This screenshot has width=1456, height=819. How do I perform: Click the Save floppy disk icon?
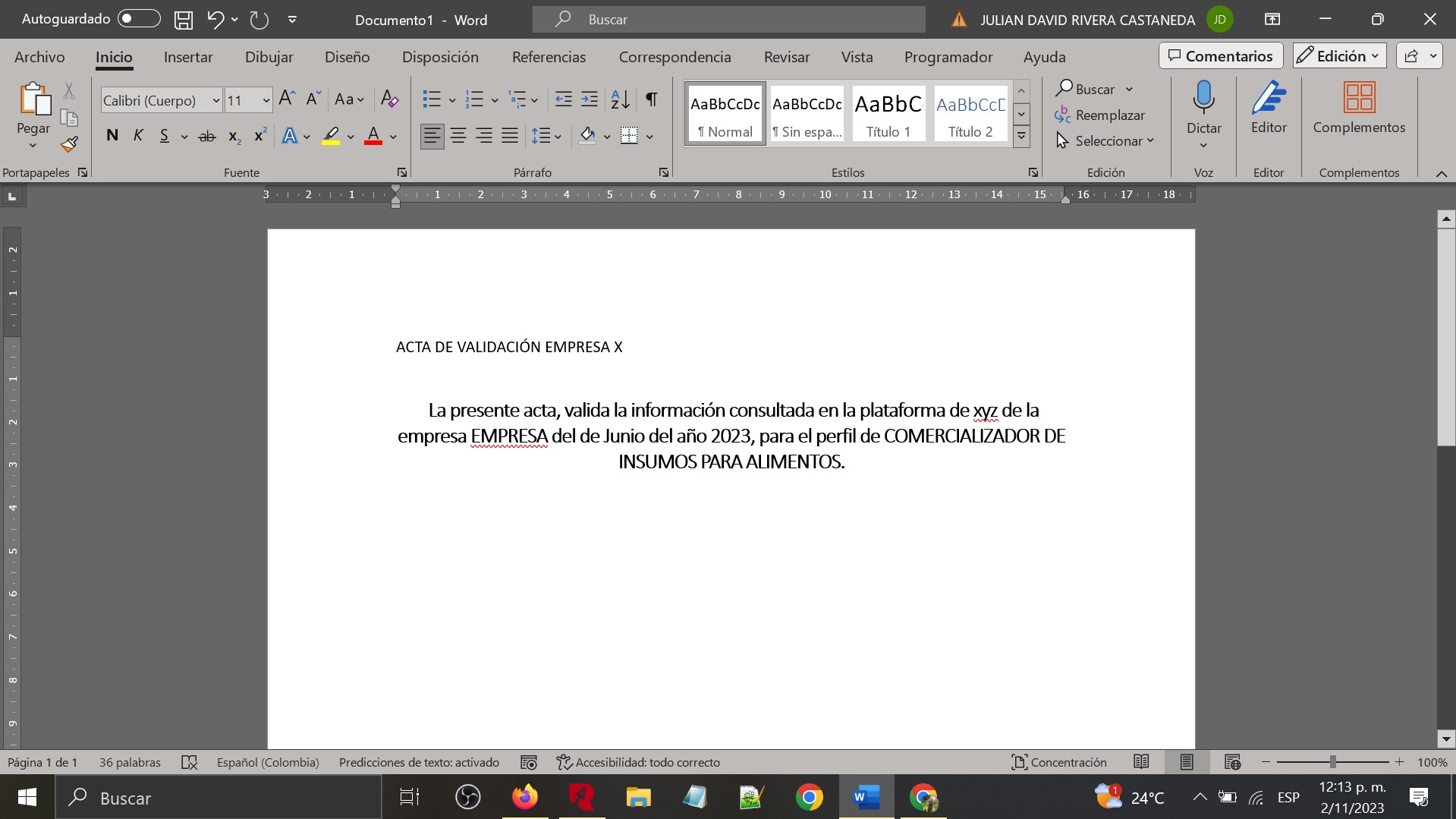(x=183, y=20)
